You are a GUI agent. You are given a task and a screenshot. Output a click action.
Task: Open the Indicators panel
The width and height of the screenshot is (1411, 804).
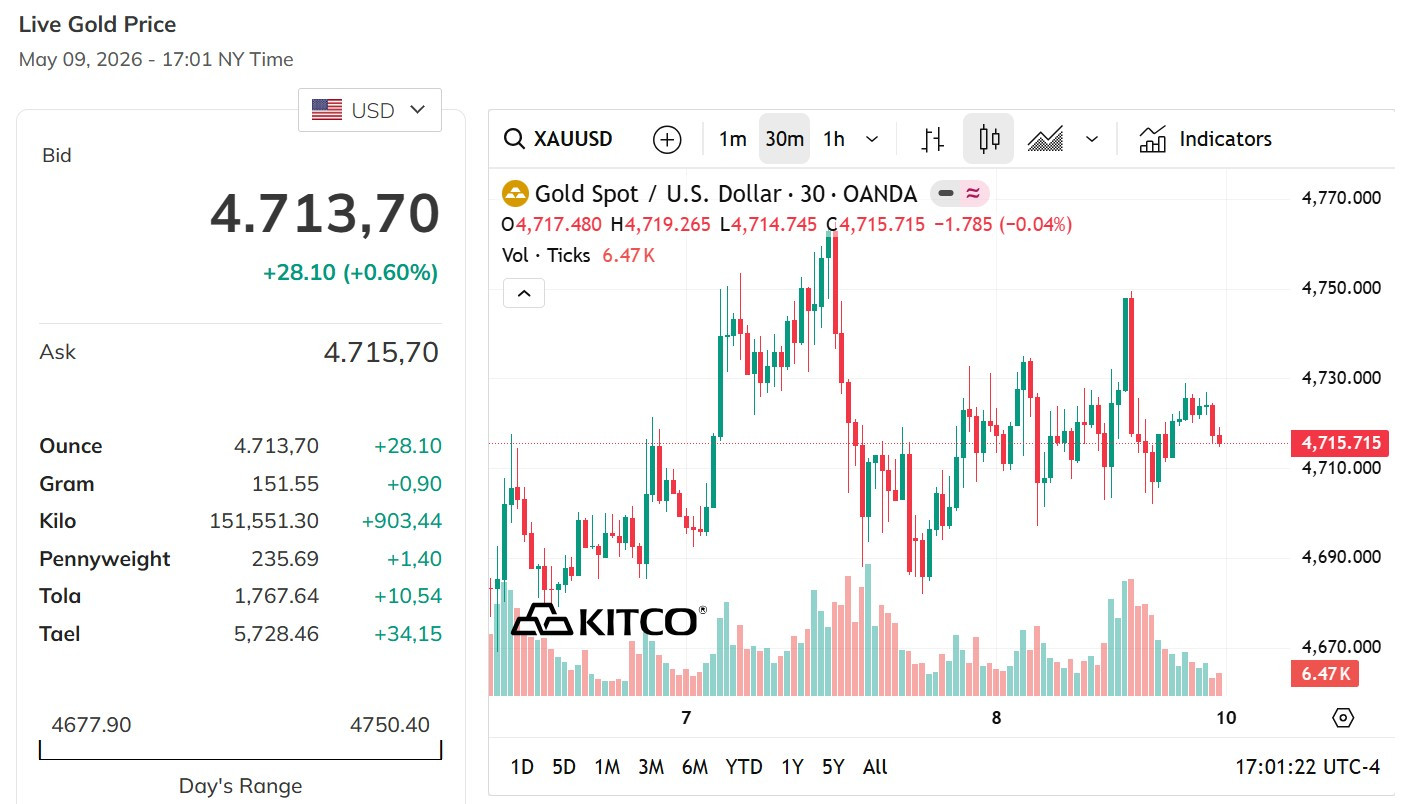(x=1205, y=139)
